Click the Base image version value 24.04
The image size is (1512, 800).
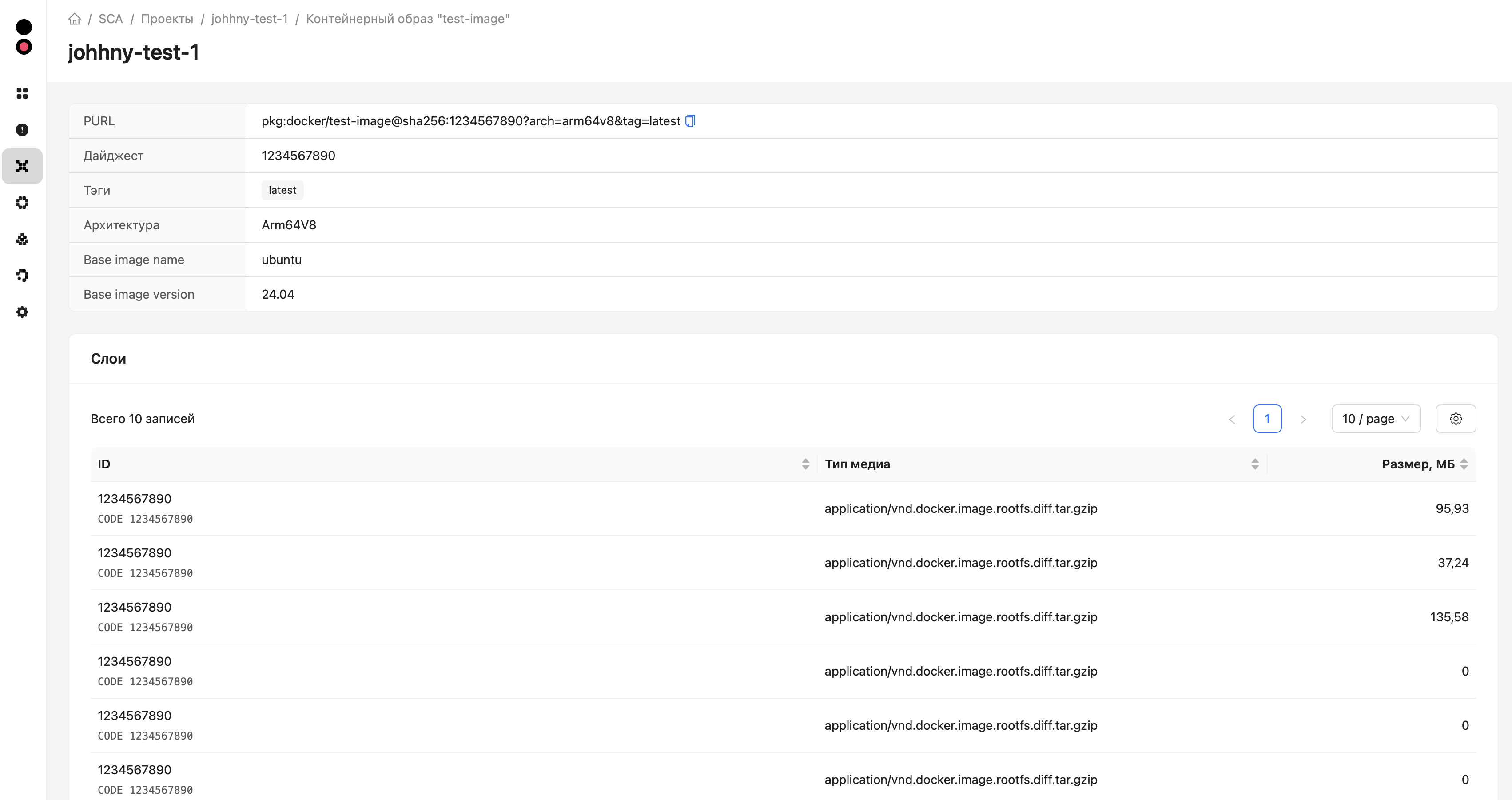click(278, 294)
